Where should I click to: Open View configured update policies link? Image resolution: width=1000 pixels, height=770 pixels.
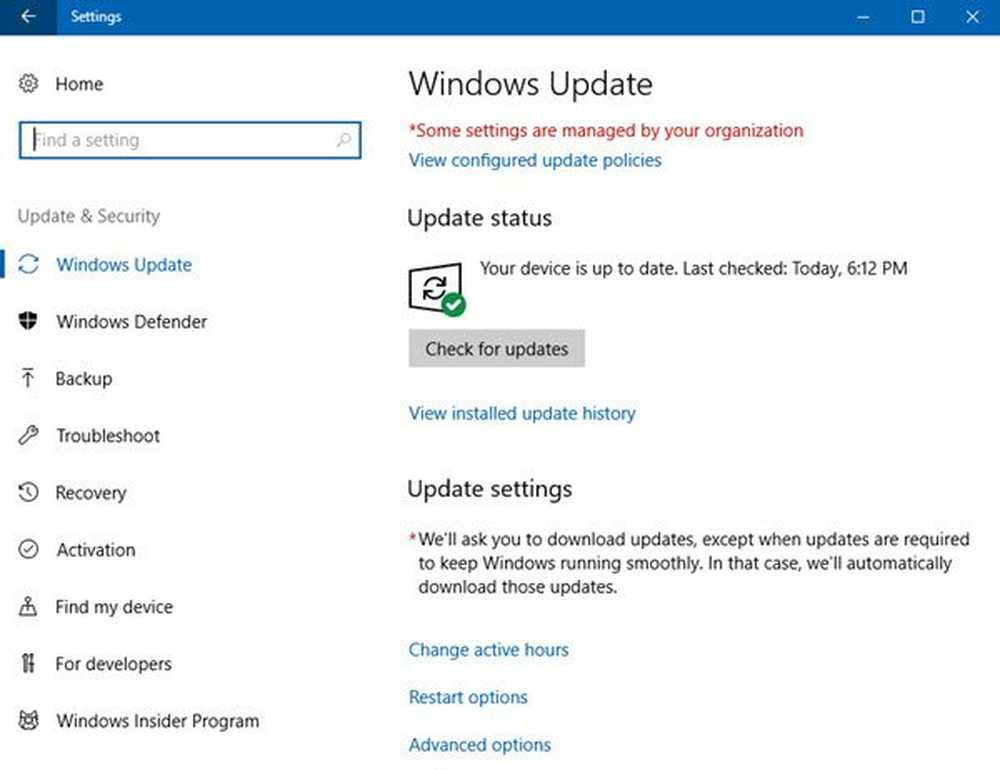pyautogui.click(x=535, y=160)
